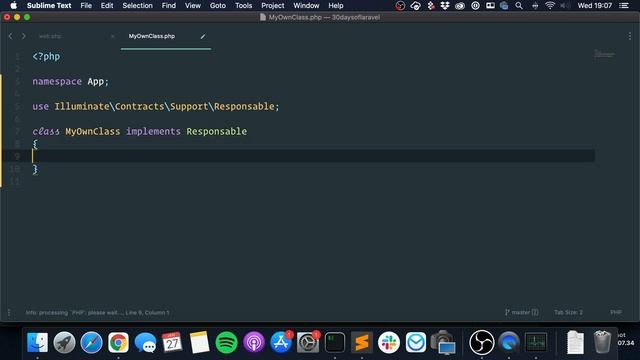Open the Sublime Text side panel switcher icon
The height and width of the screenshot is (360, 640).
point(9,313)
